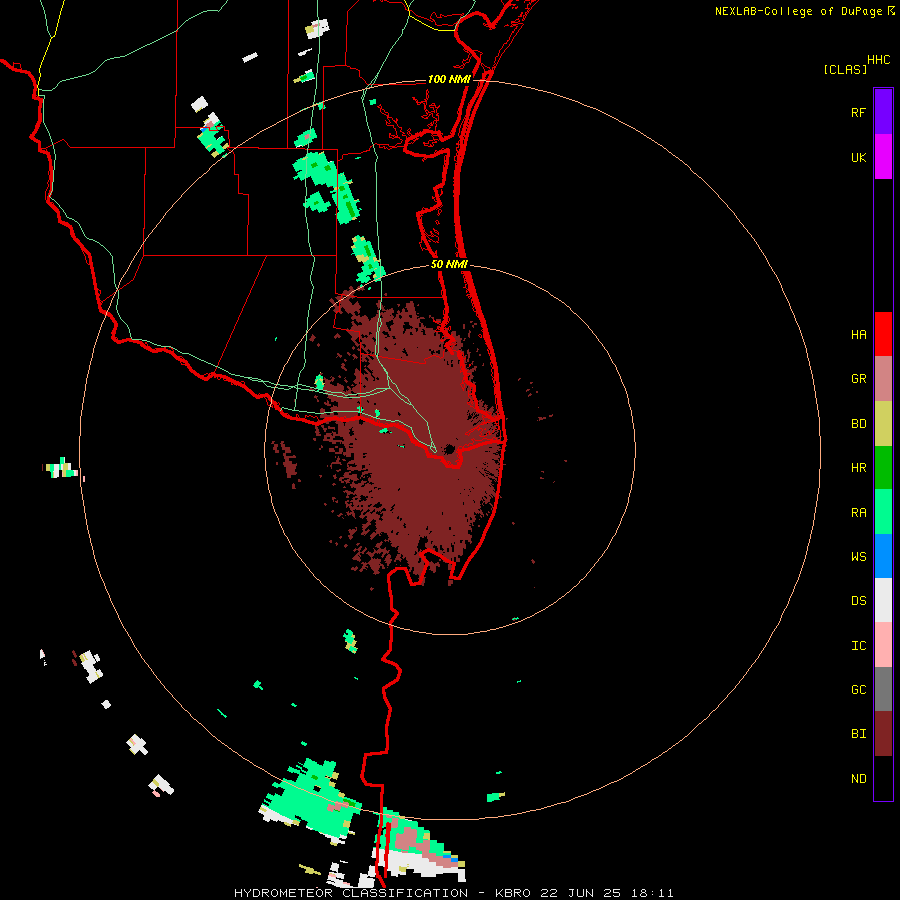900x900 pixels.
Task: Click the GR legend label
Action: pyautogui.click(x=858, y=379)
